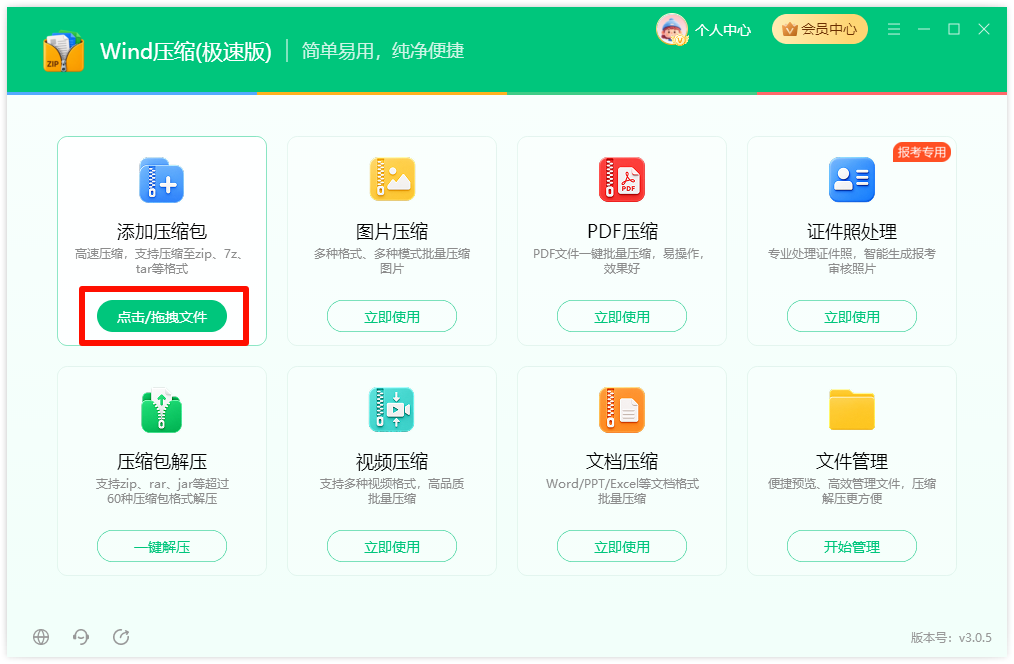
Task: Click the 证件照处理 ID card icon
Action: pos(852,179)
